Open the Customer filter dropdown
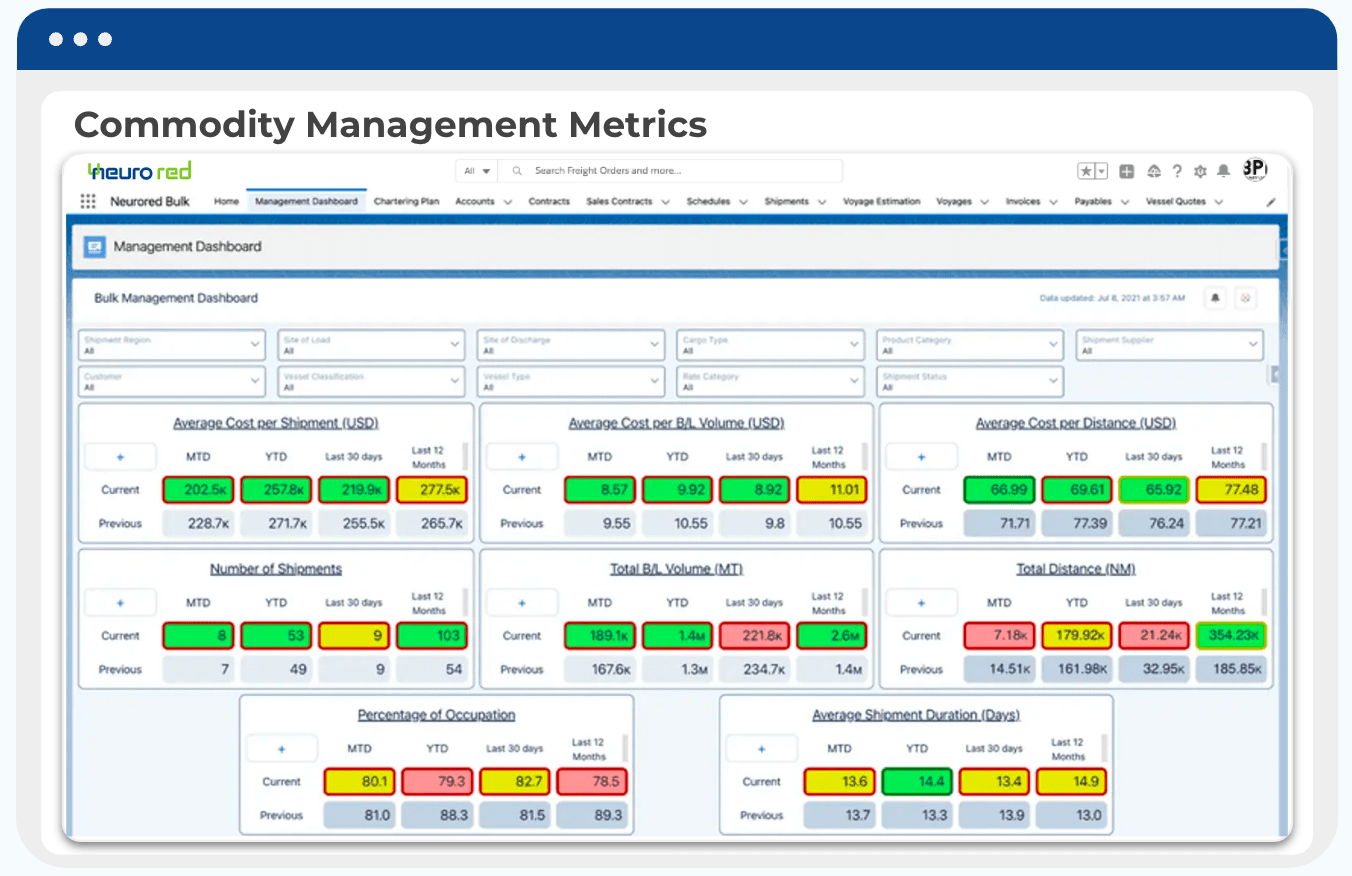The height and width of the screenshot is (876, 1352). click(171, 382)
